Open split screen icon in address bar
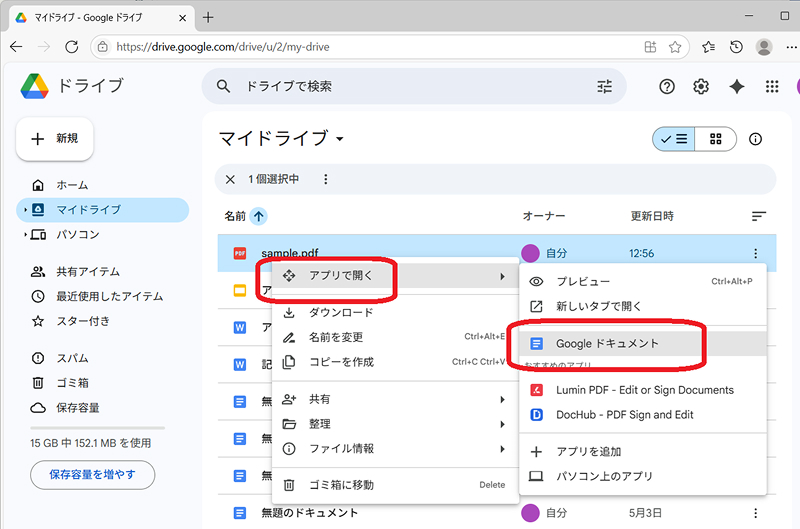 [x=651, y=47]
